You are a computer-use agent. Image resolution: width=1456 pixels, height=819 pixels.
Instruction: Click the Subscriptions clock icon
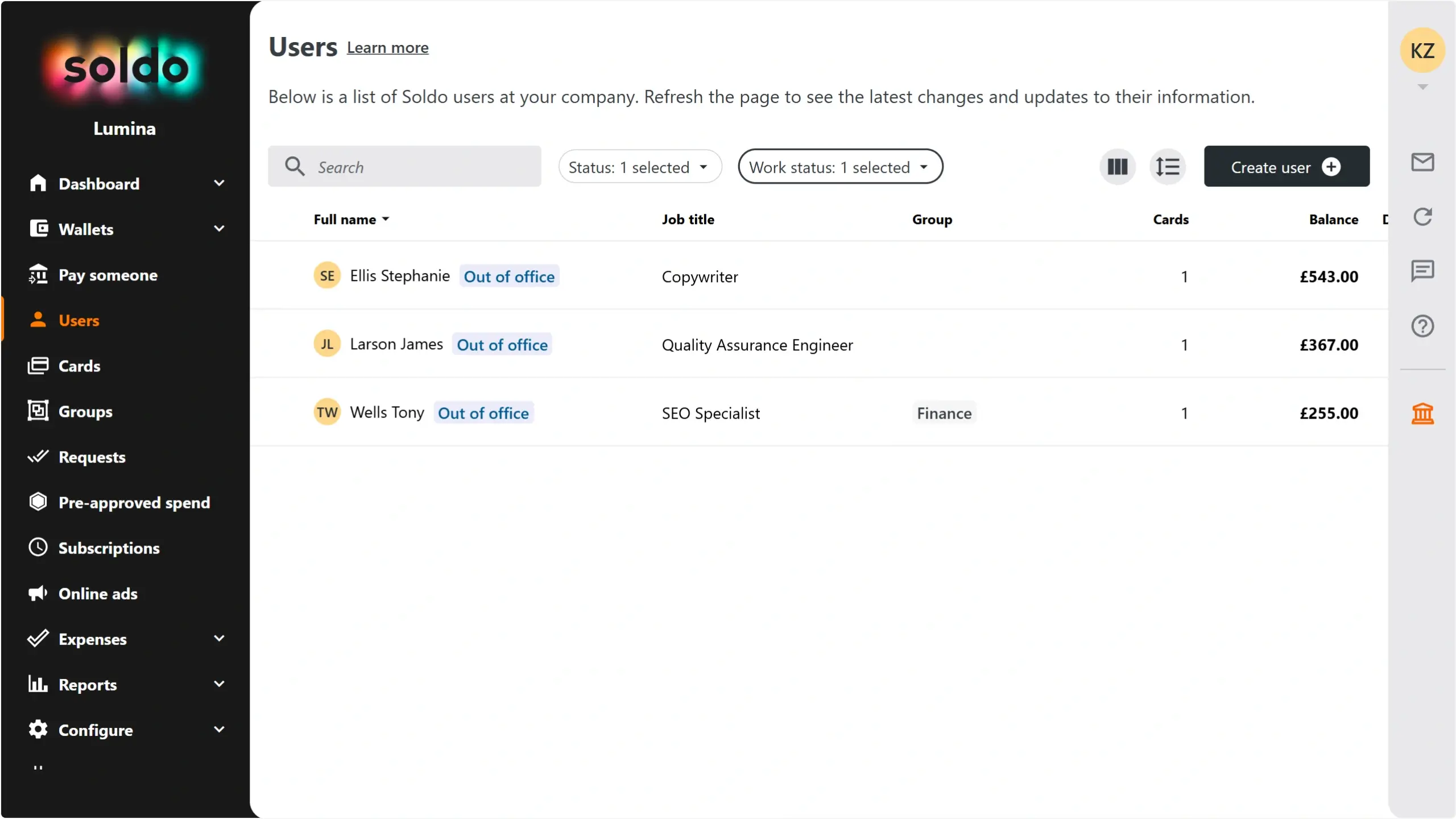38,547
